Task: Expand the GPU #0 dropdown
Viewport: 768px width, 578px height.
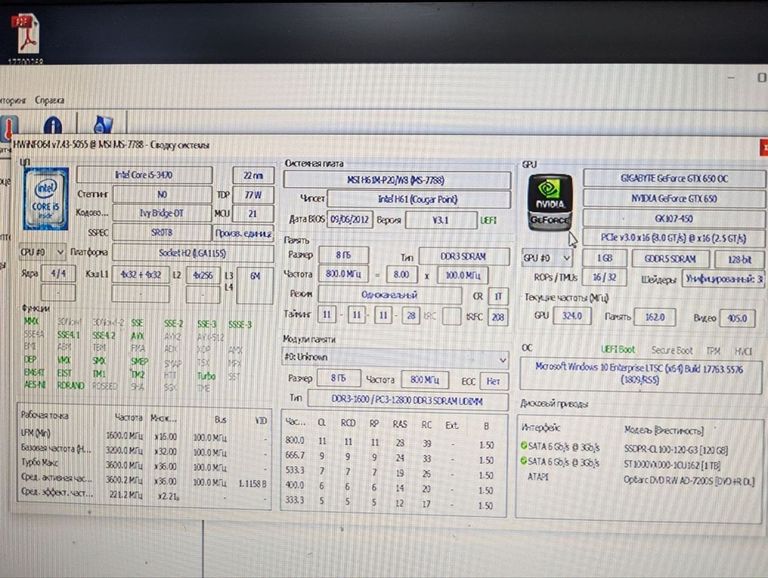Action: (547, 258)
